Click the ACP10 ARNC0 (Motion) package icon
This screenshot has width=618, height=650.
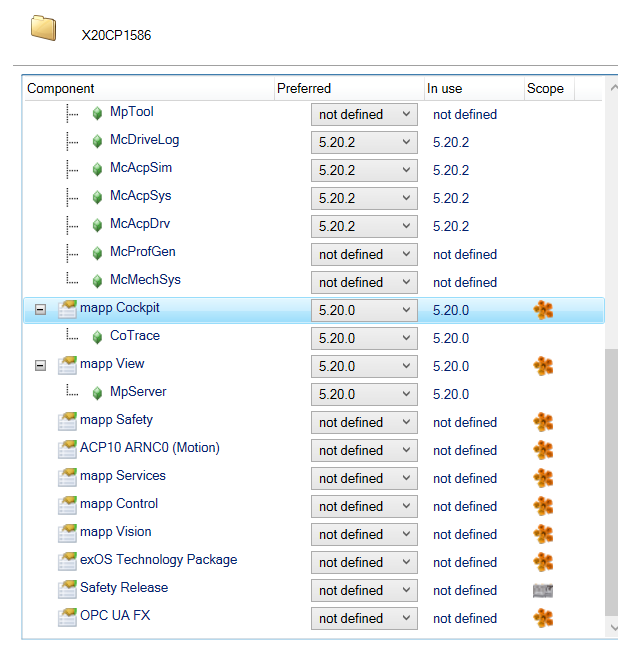[67, 449]
